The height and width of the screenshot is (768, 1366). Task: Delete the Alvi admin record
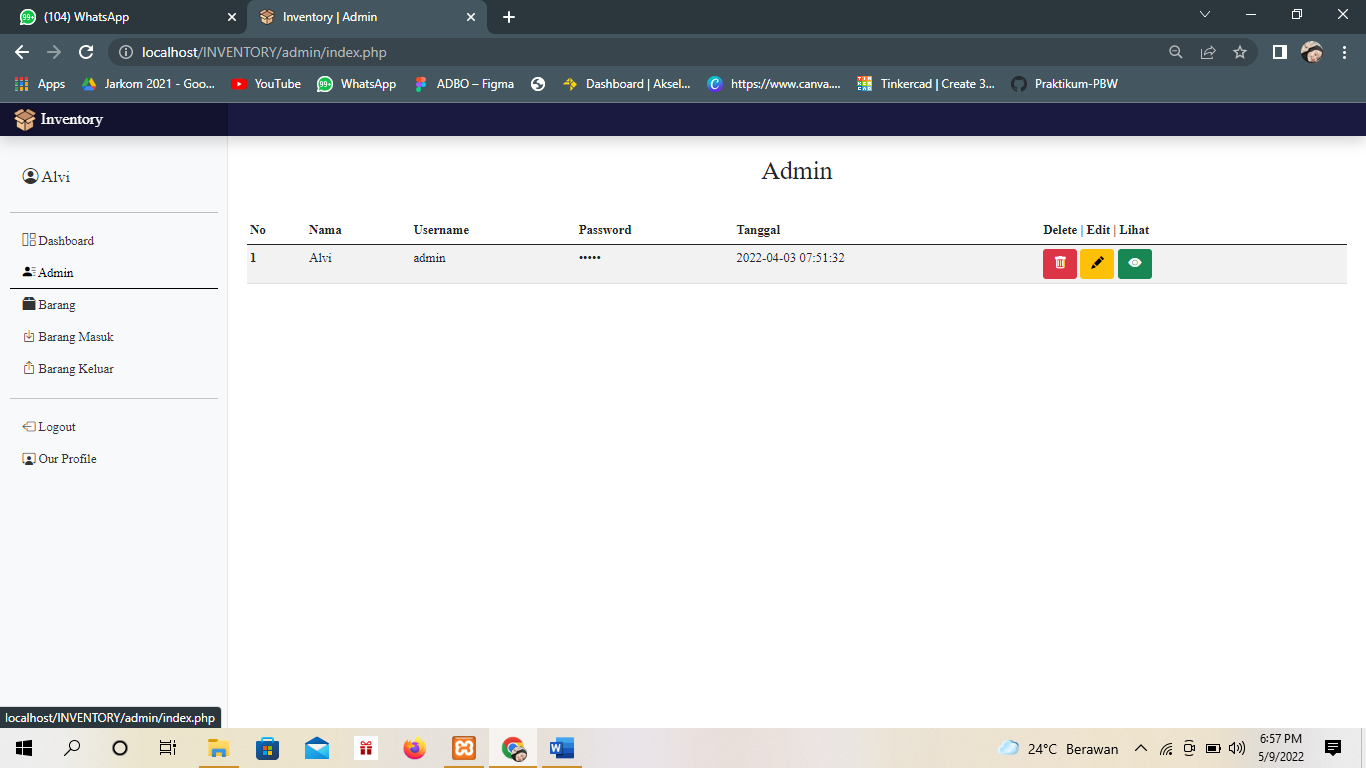pos(1059,263)
